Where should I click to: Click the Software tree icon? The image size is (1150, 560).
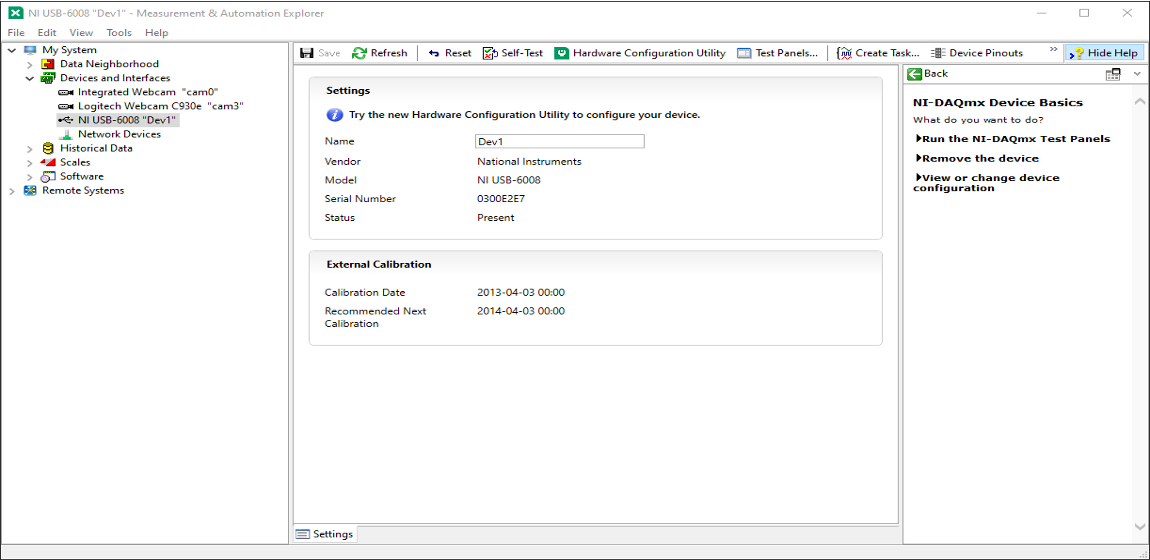click(x=48, y=177)
